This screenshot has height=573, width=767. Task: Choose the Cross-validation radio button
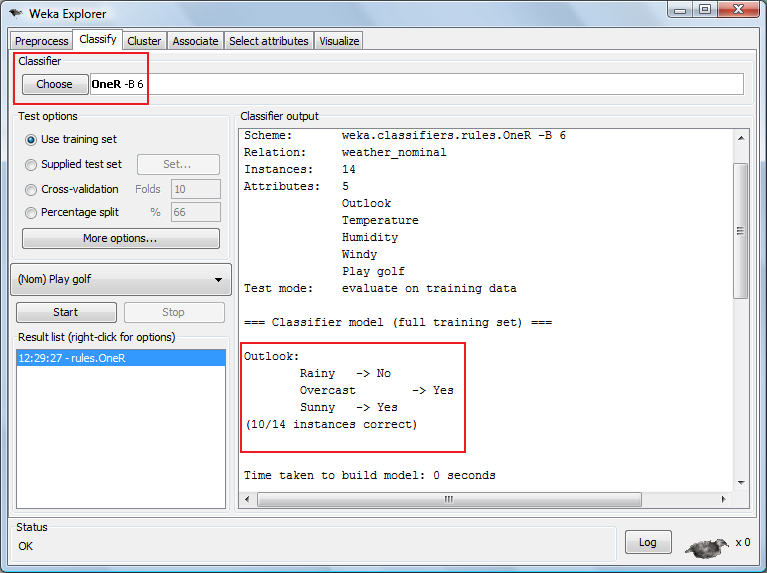point(31,189)
